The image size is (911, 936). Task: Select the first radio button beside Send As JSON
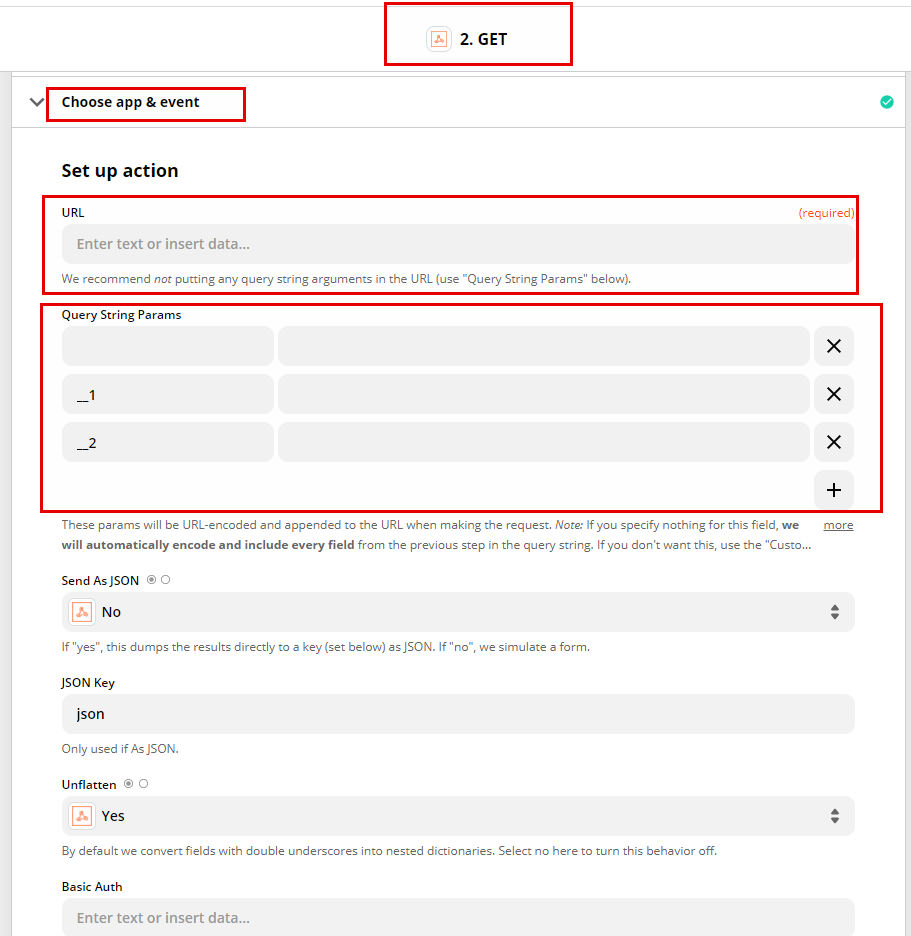click(x=152, y=580)
